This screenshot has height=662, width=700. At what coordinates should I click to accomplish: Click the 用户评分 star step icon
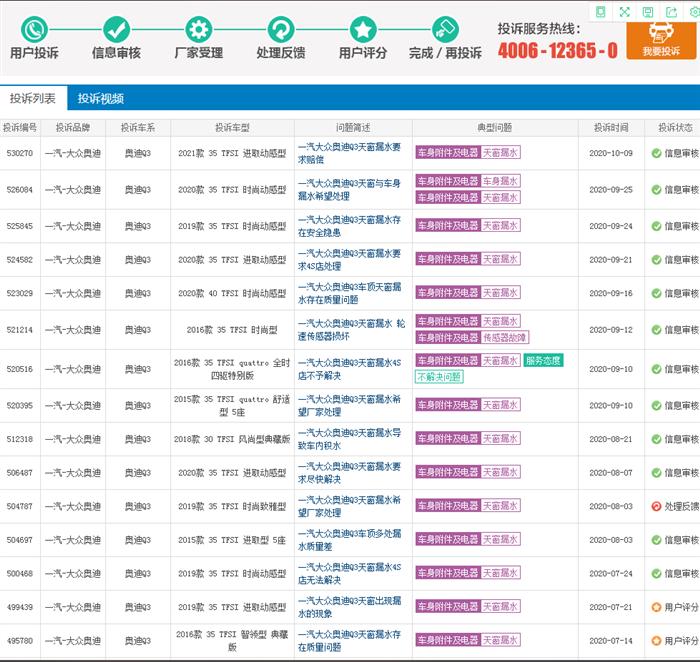pos(363,29)
